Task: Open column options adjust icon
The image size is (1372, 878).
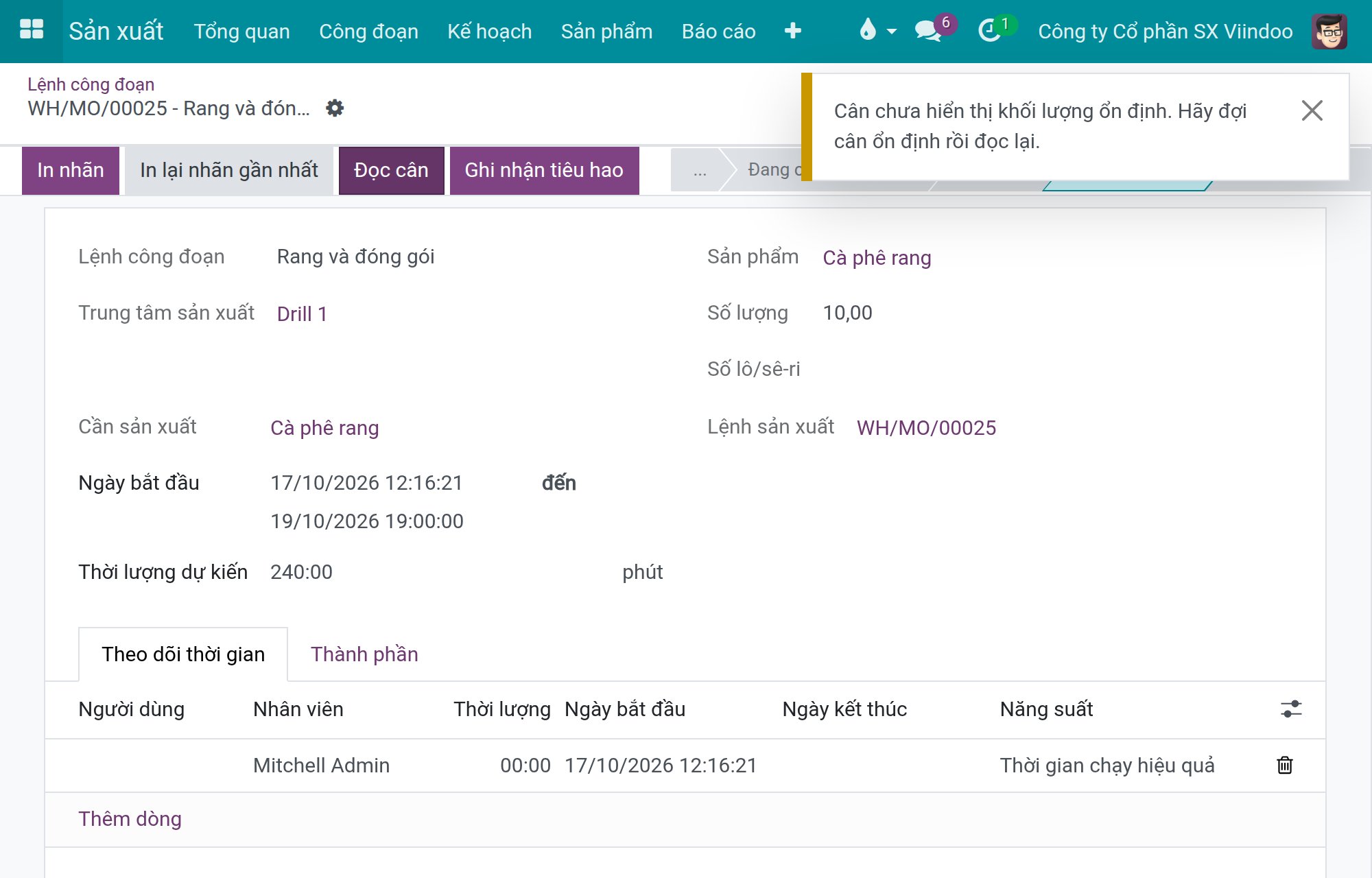Action: tap(1290, 709)
